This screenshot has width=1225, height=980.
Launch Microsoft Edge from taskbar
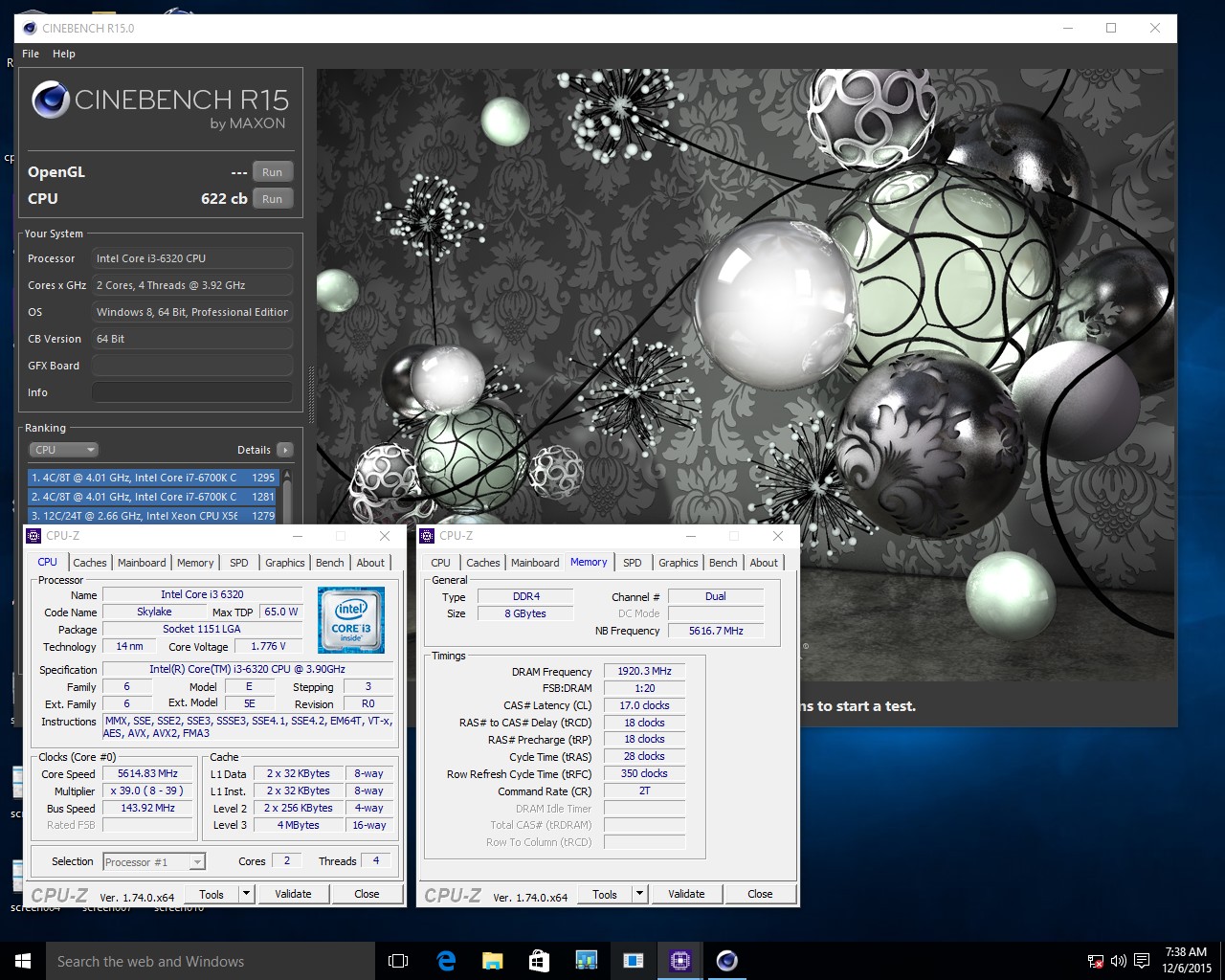point(445,961)
